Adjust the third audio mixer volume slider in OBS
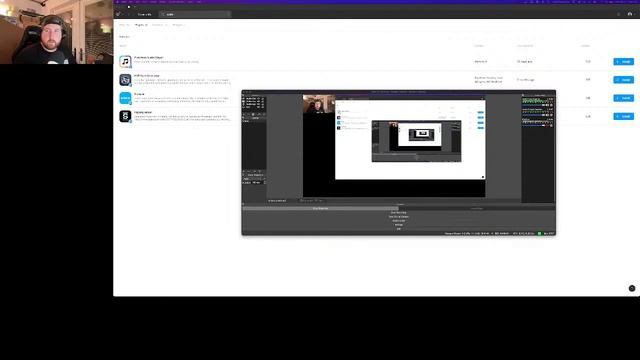 532,125
